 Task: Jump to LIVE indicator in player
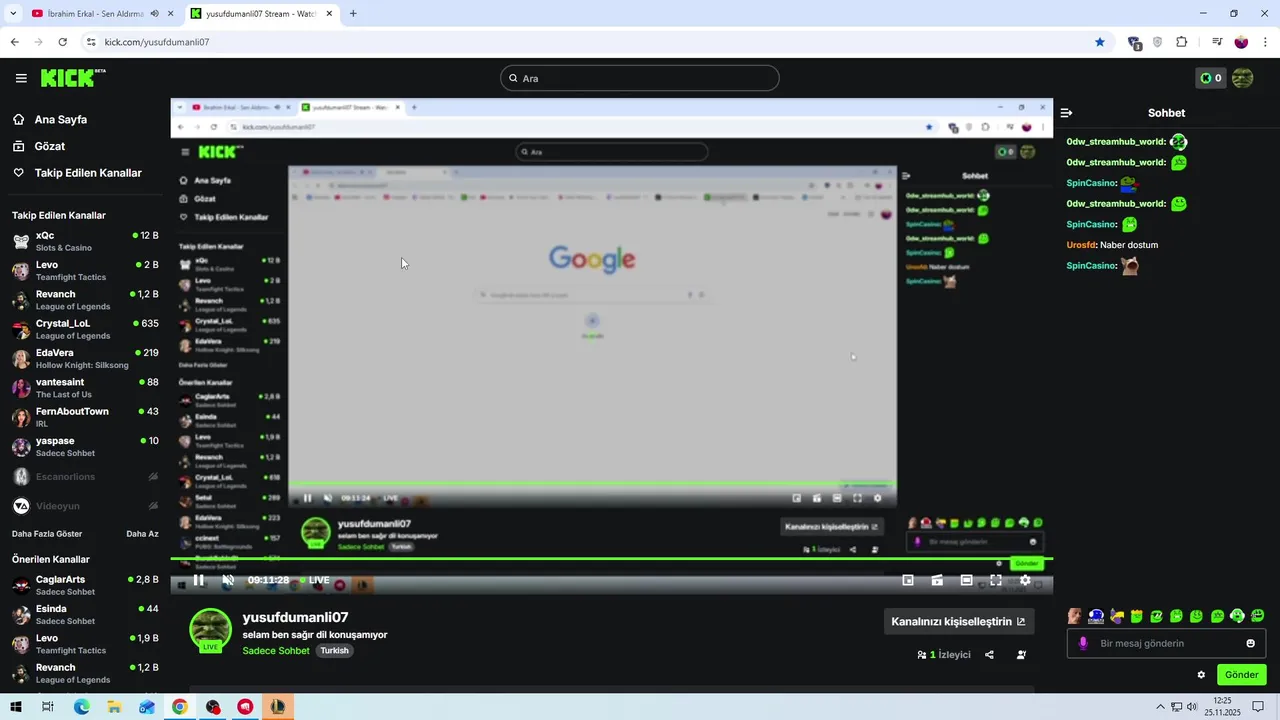(x=314, y=580)
